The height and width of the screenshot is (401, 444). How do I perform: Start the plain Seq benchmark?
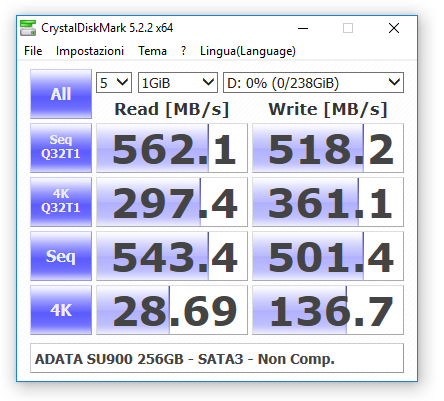tap(61, 256)
